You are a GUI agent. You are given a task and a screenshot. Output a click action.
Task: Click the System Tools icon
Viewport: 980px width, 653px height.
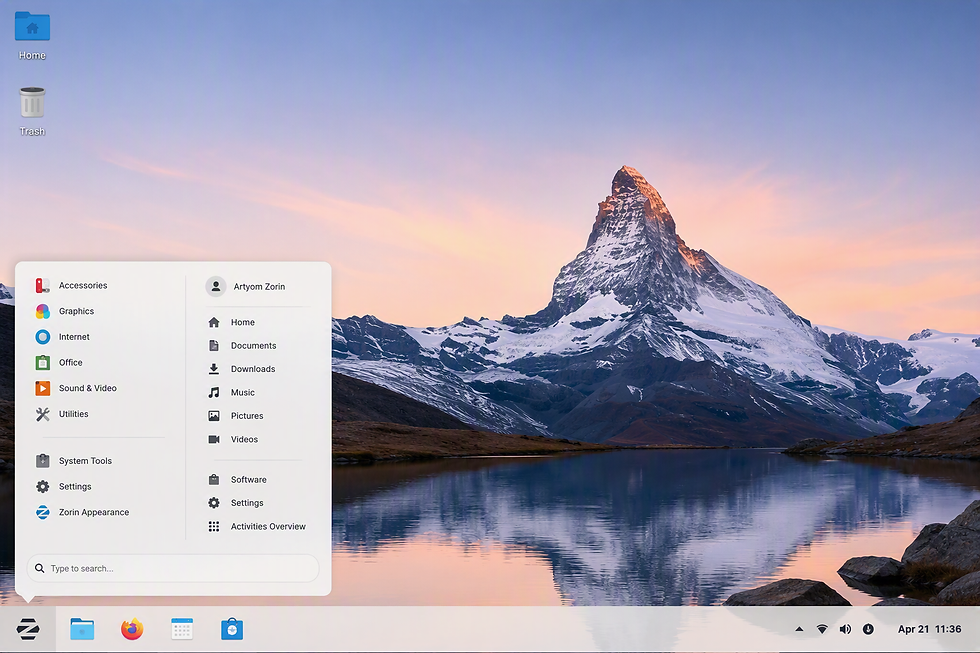pyautogui.click(x=42, y=461)
